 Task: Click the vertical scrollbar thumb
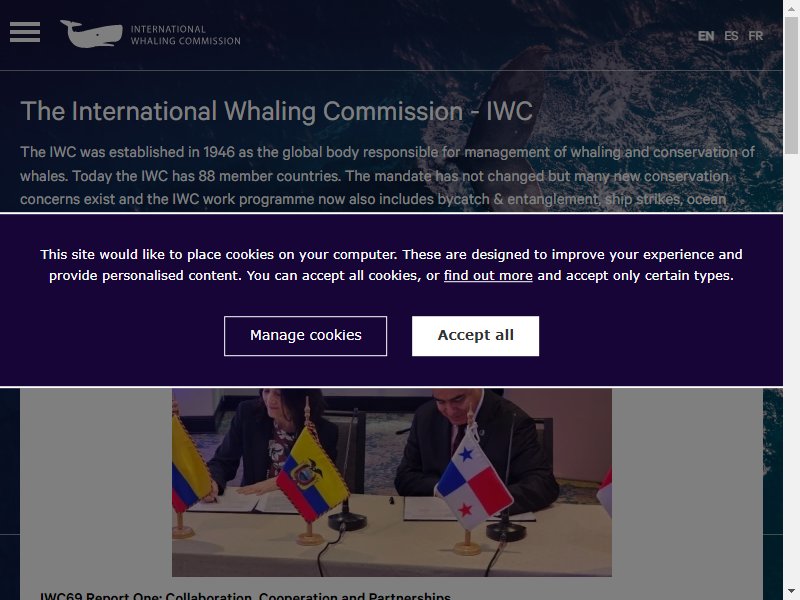[x=791, y=84]
